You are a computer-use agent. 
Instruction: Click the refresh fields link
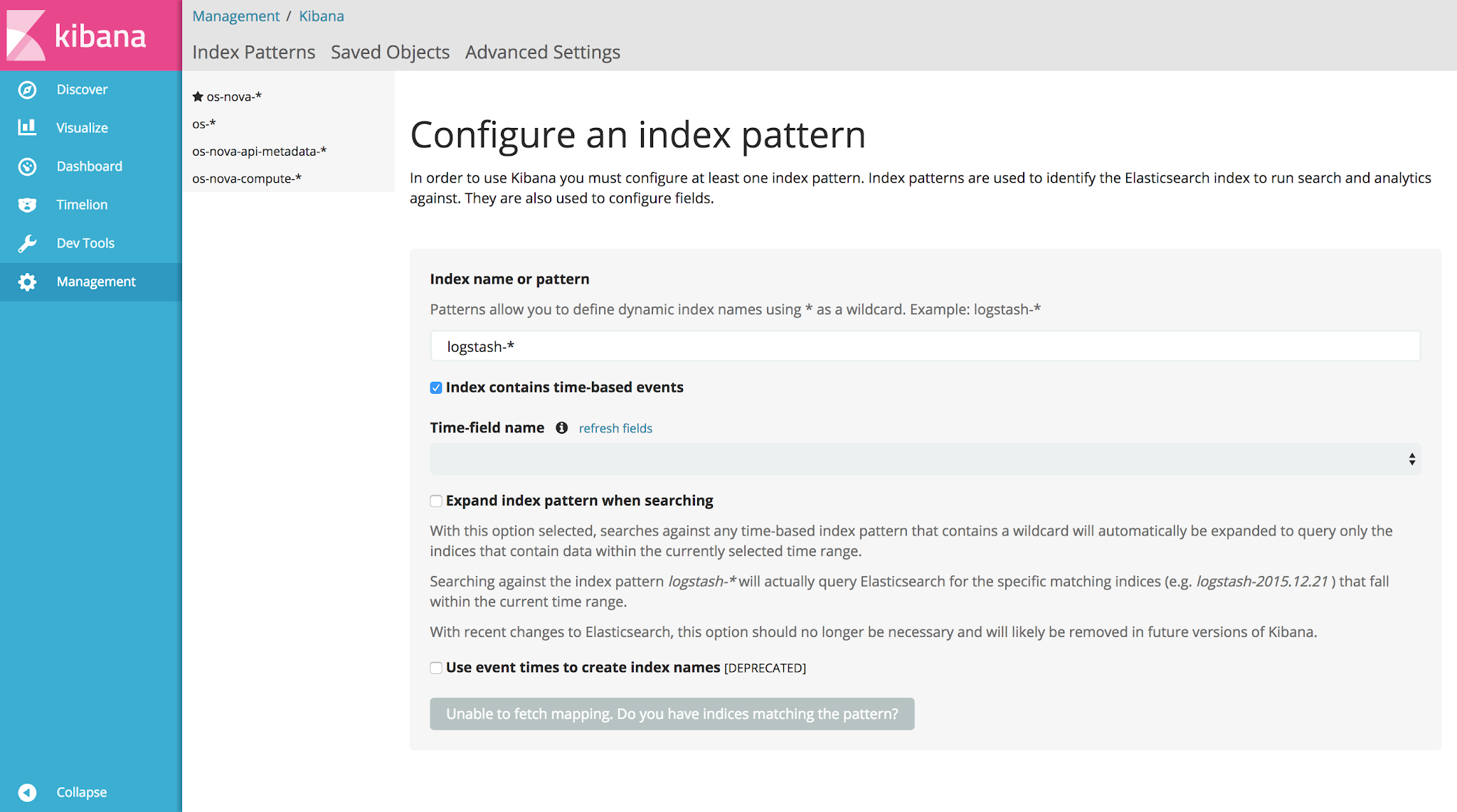click(615, 428)
